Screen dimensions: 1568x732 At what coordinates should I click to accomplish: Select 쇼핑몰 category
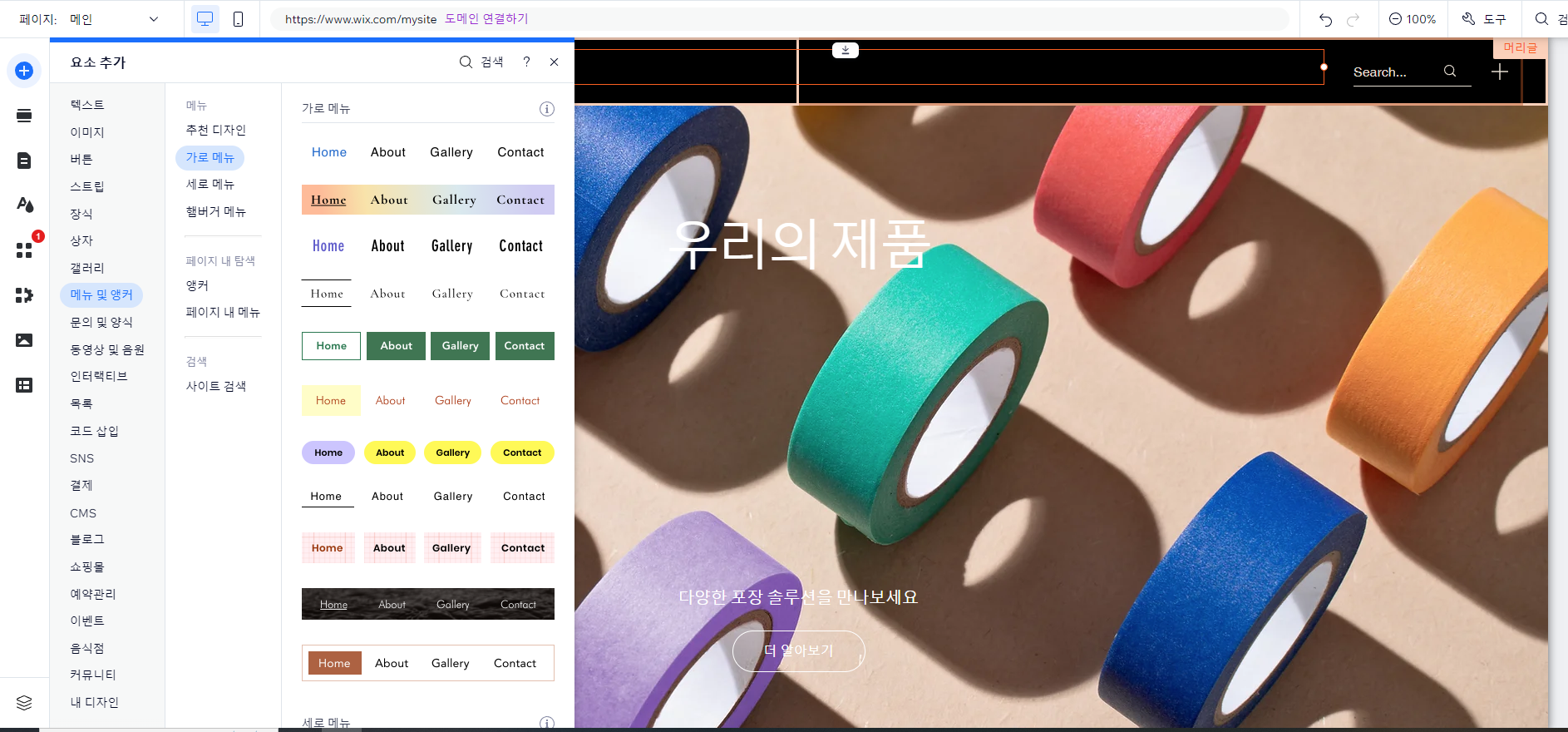coord(87,566)
